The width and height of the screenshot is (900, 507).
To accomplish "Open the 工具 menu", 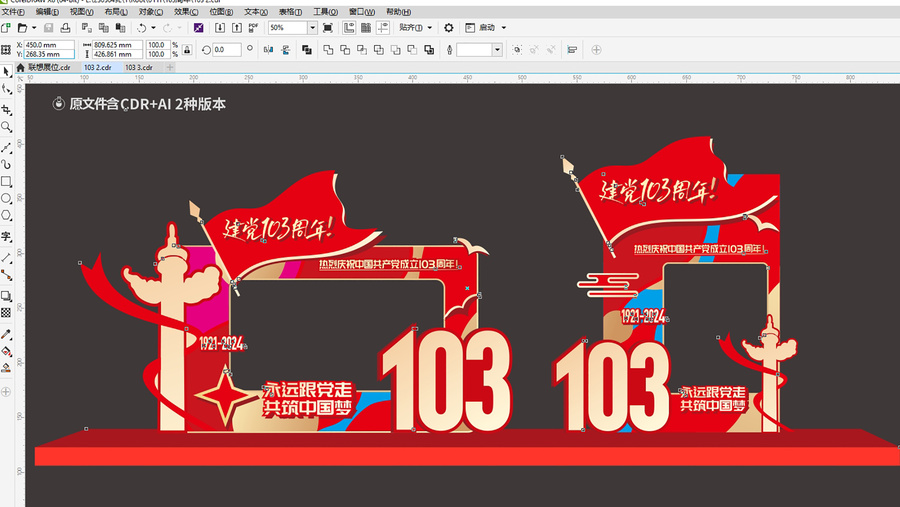I will pos(325,12).
